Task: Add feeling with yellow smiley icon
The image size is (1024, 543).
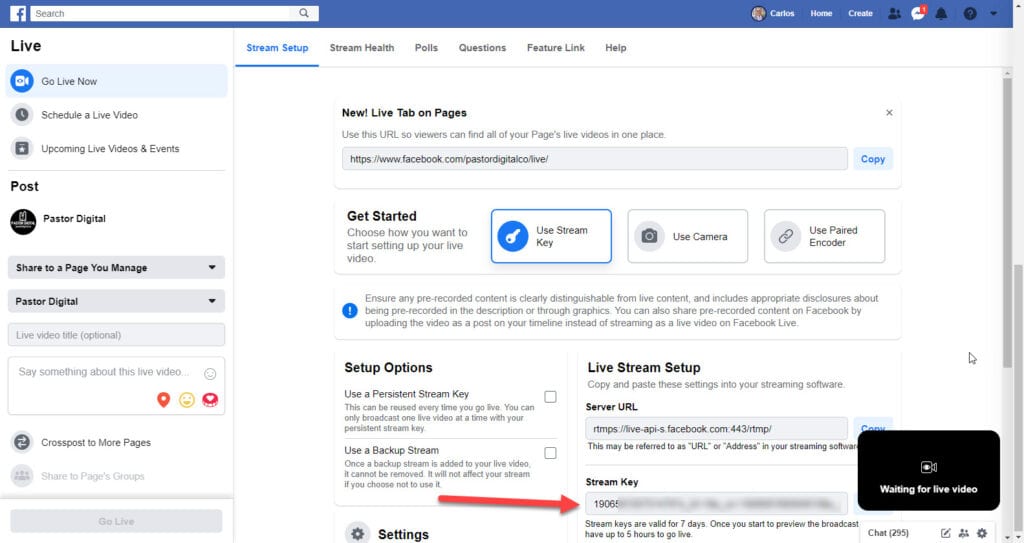Action: [187, 400]
